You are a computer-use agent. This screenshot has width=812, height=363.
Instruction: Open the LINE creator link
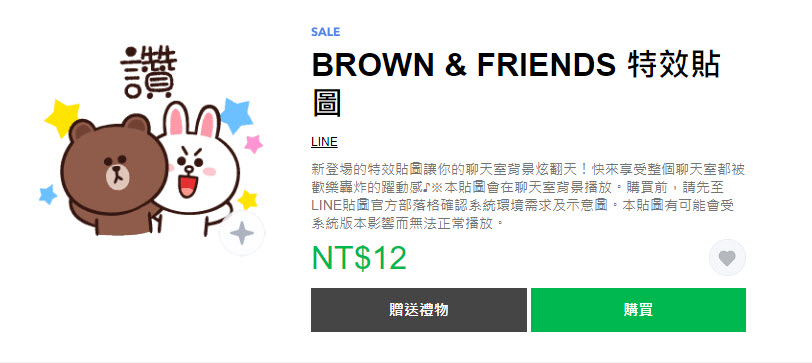point(324,142)
